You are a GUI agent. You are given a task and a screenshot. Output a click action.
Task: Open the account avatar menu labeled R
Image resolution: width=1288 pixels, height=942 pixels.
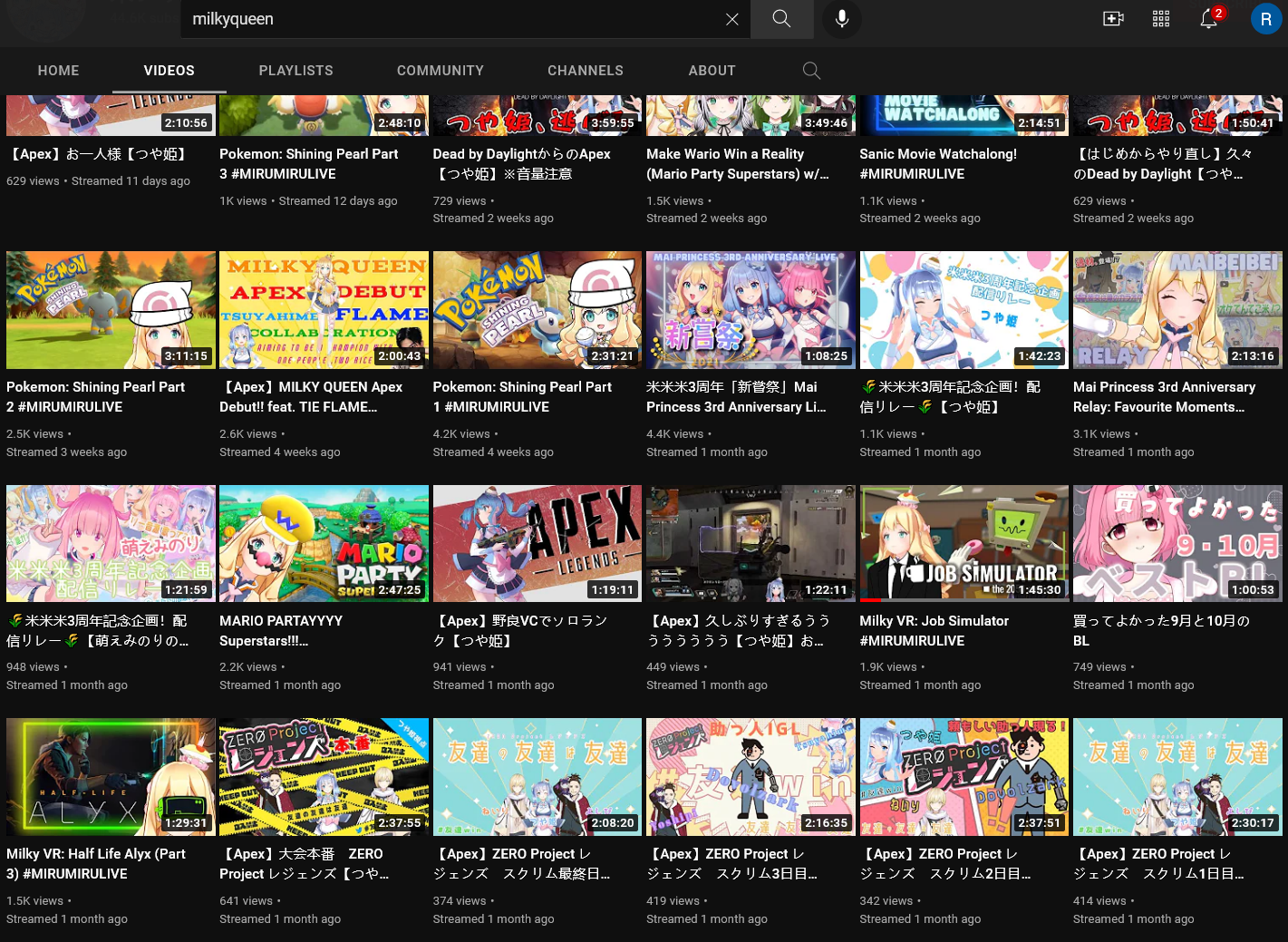click(1266, 19)
